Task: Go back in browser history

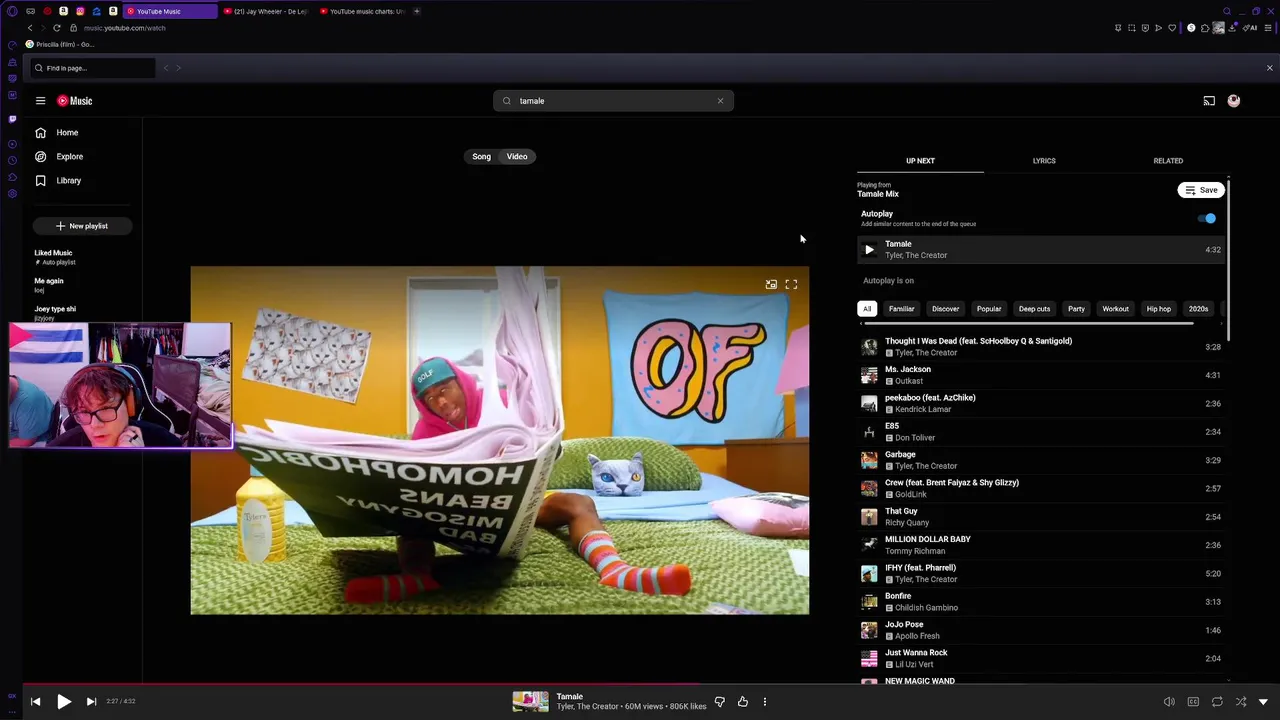Action: pos(30,28)
